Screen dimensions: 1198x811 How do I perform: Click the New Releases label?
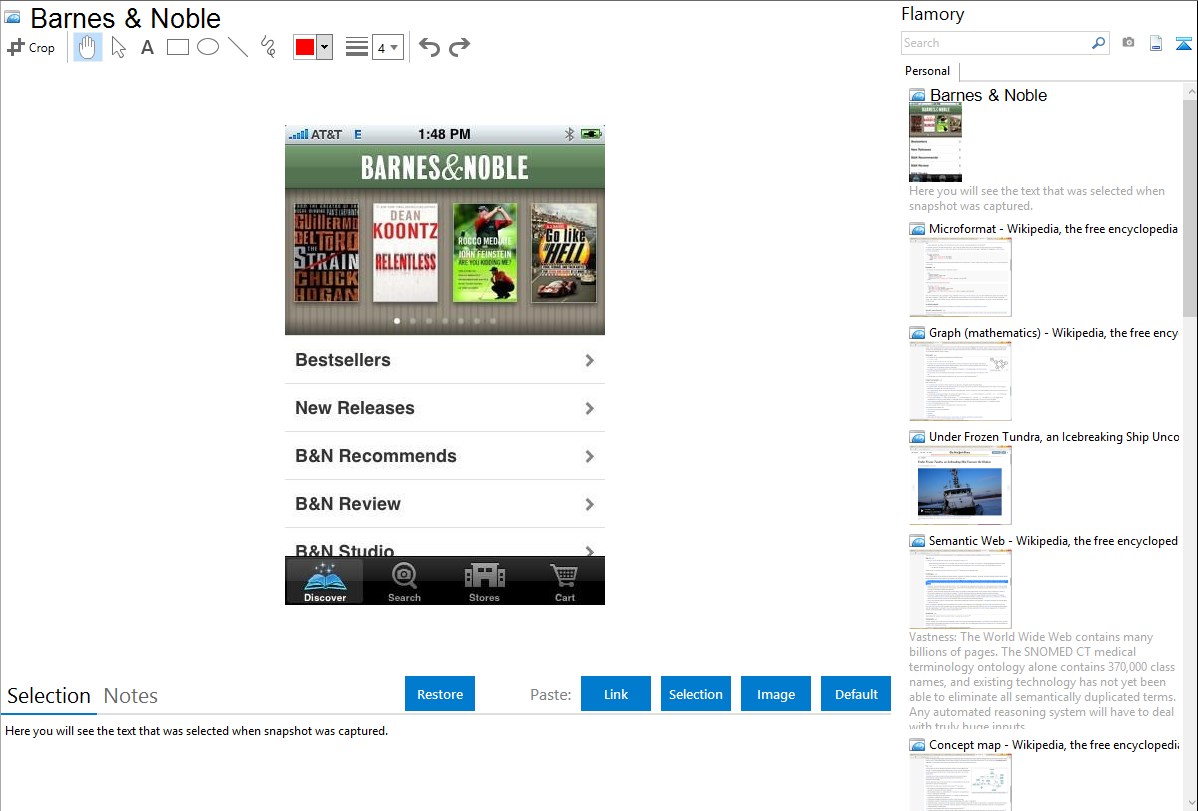click(x=355, y=408)
